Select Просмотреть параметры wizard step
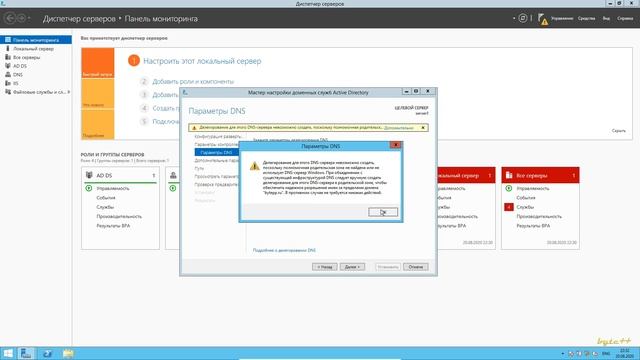The image size is (640, 360). (x=217, y=176)
